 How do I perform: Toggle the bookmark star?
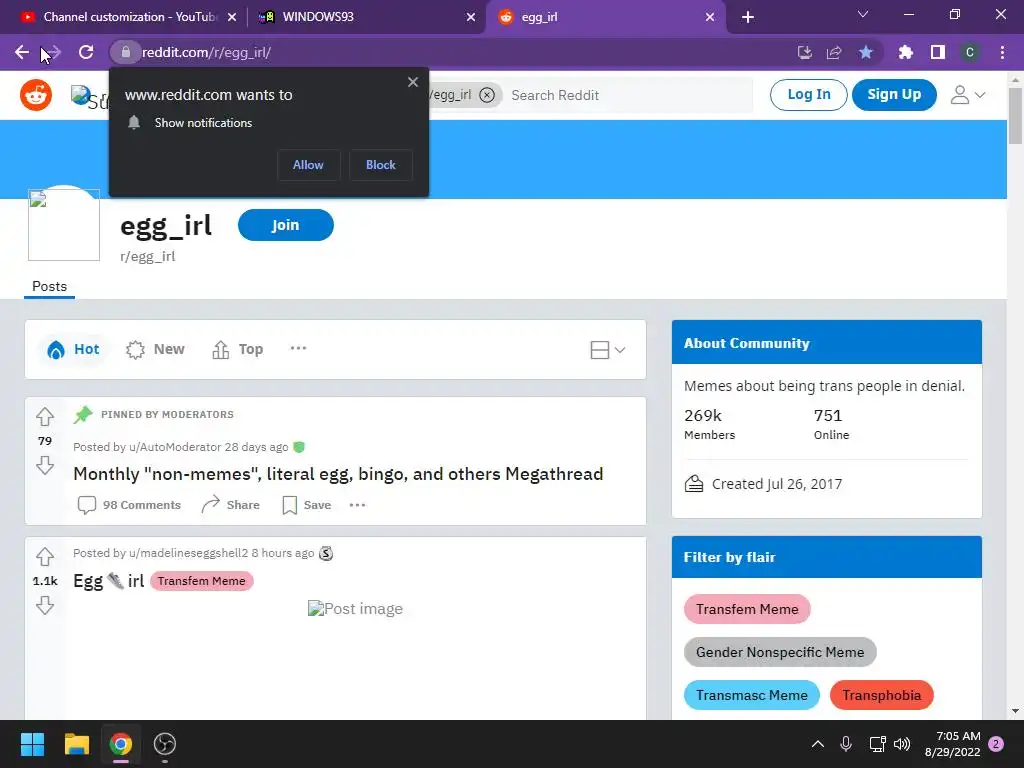(866, 52)
